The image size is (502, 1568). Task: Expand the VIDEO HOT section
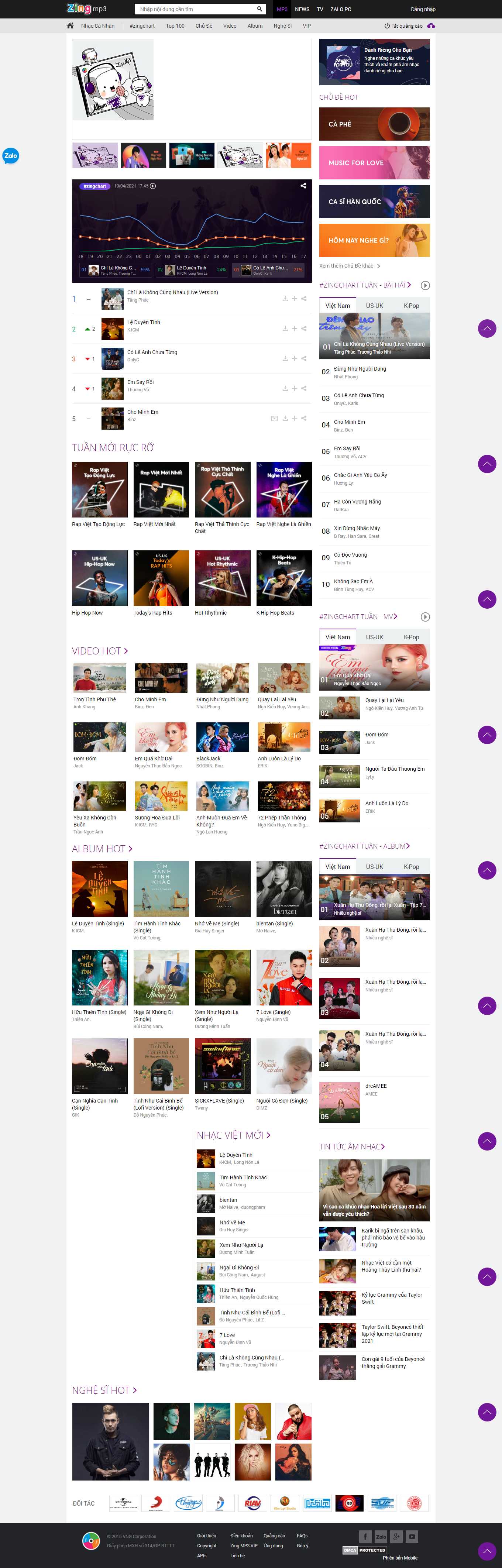click(126, 651)
